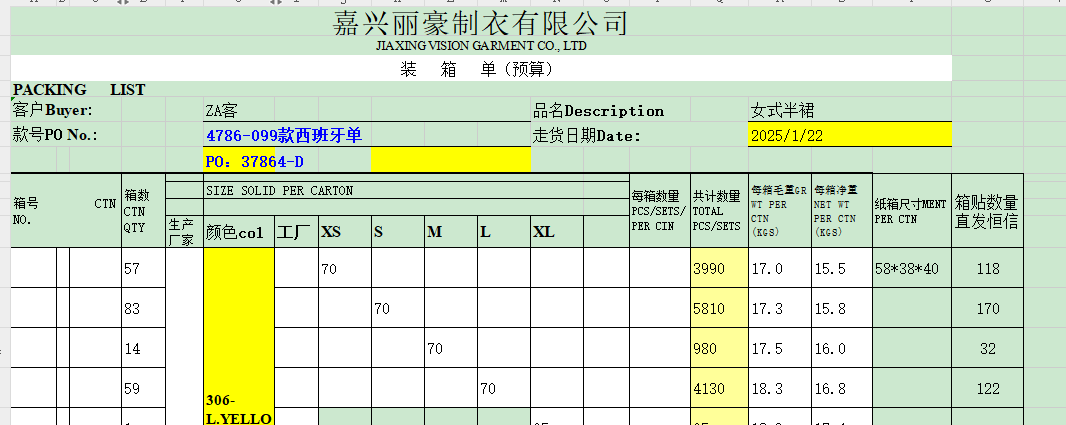
Task: Click the label quantity cell 170
Action: 986,309
